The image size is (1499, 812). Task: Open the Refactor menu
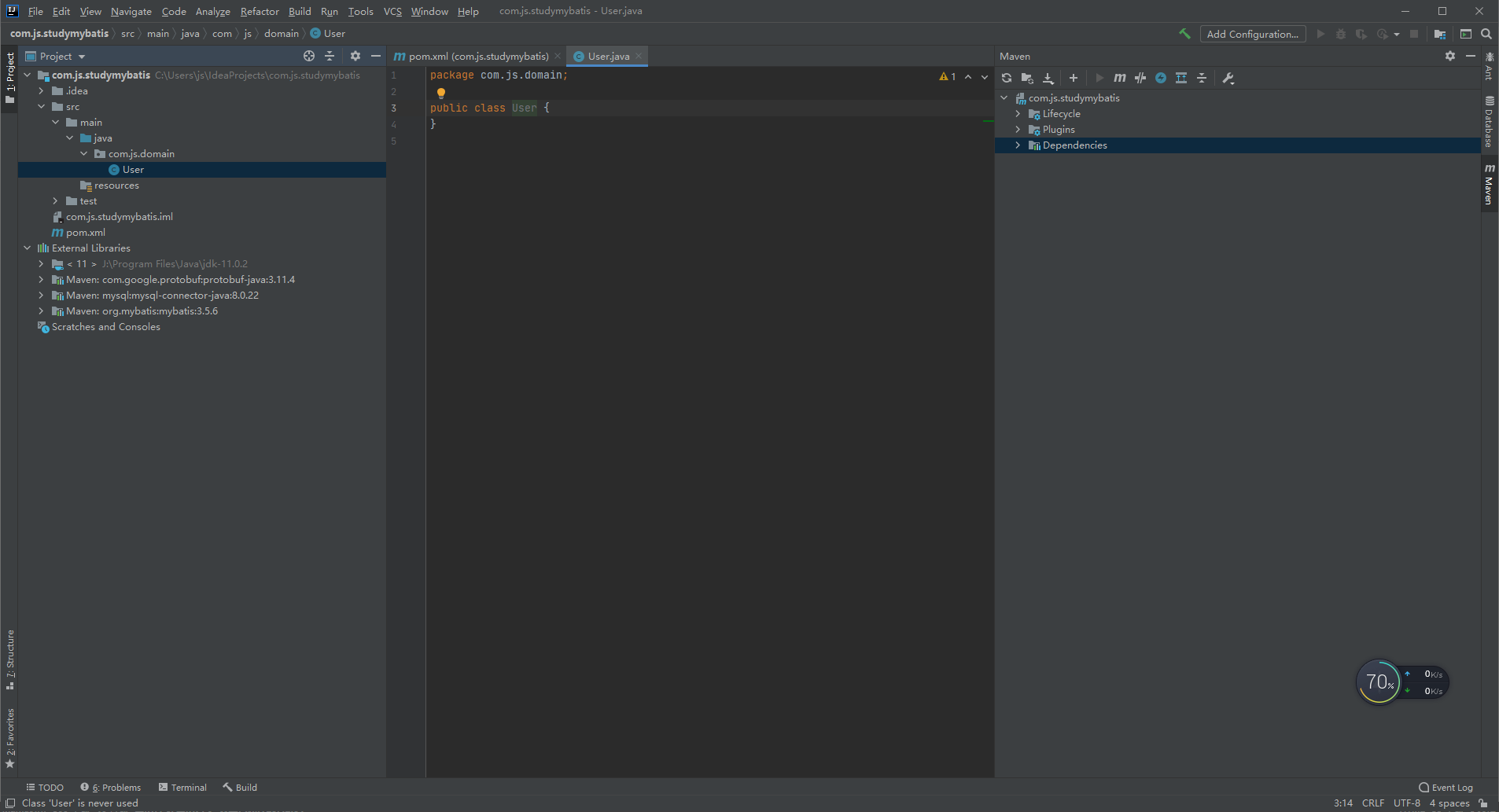coord(260,11)
